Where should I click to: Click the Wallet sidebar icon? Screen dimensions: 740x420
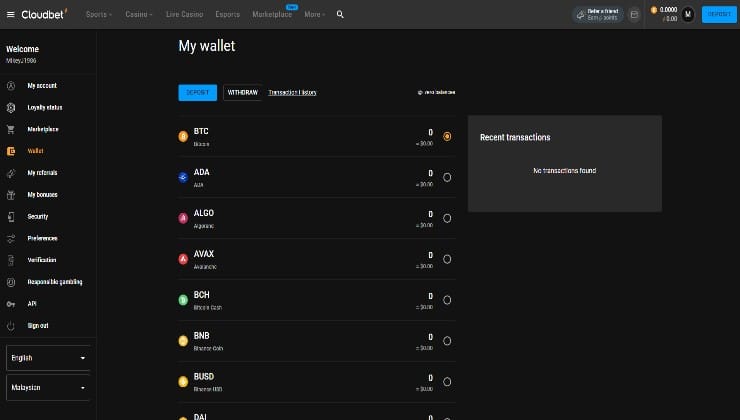11,151
